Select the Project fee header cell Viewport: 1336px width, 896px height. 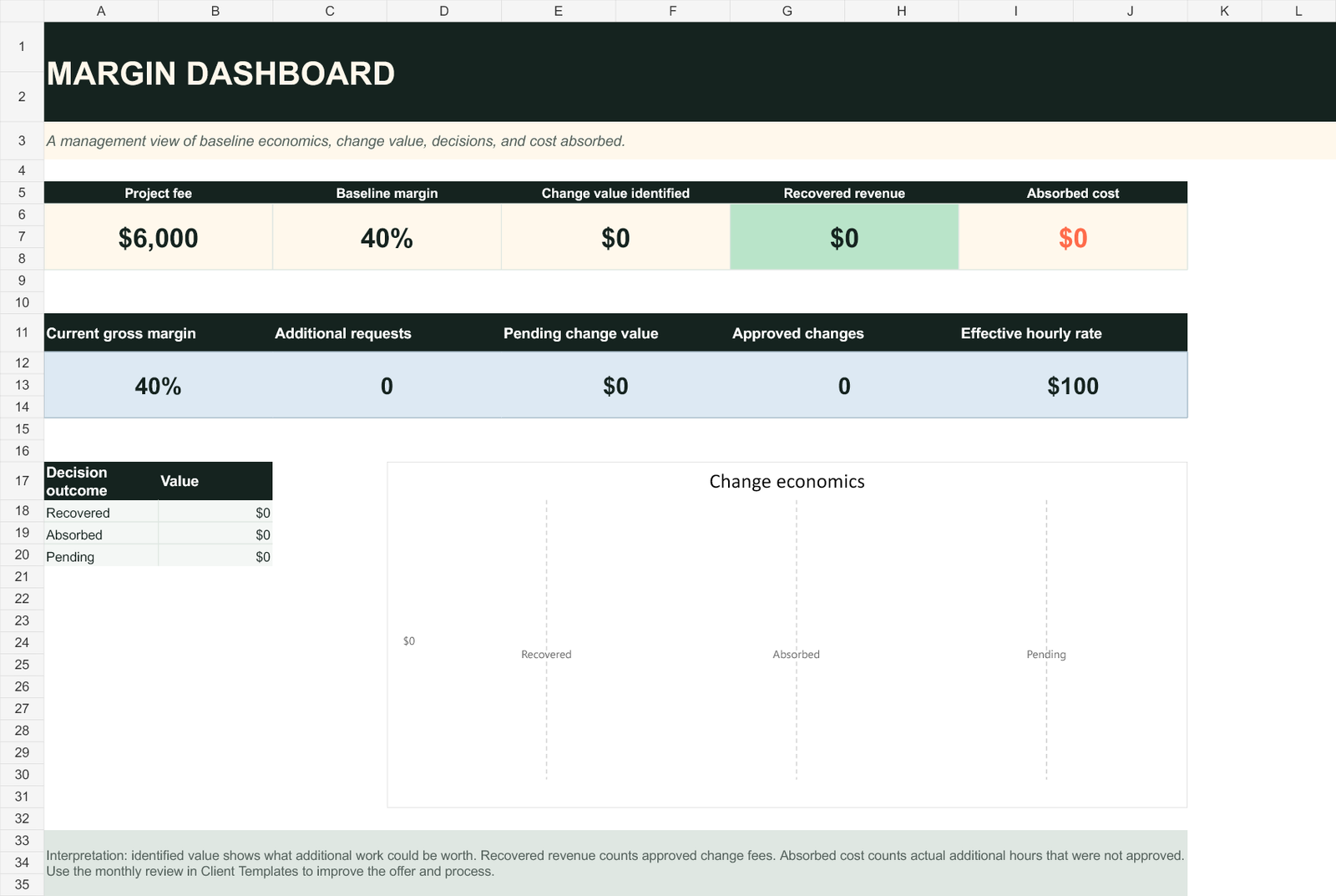[x=158, y=193]
